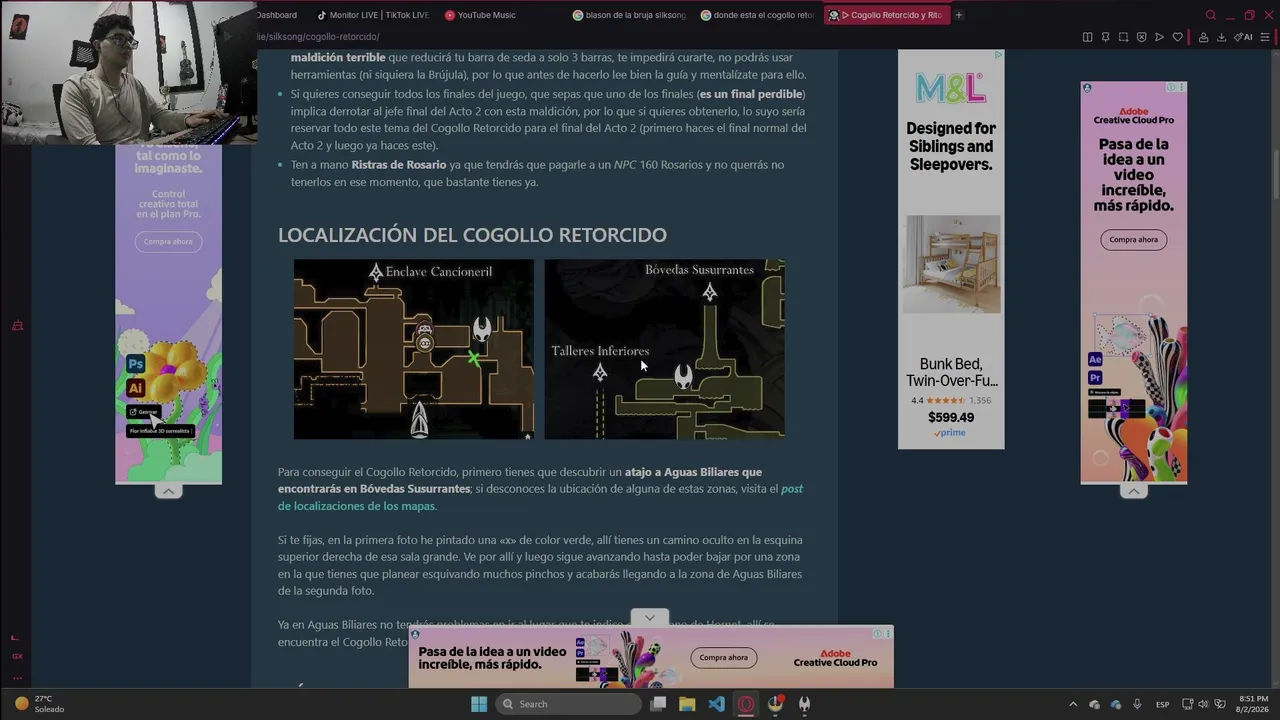1280x720 pixels.
Task: Collapse bottom banner ad with down chevron
Action: [650, 618]
